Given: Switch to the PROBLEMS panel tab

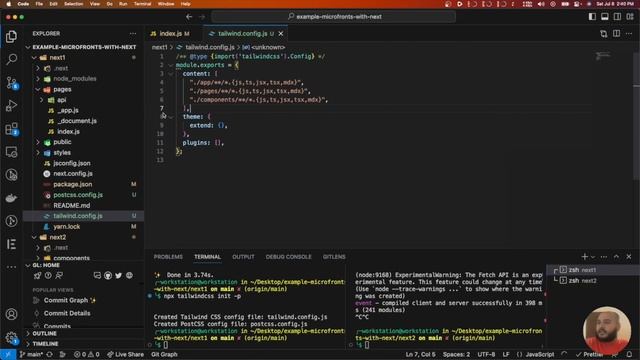Looking at the screenshot, I should pos(168,257).
